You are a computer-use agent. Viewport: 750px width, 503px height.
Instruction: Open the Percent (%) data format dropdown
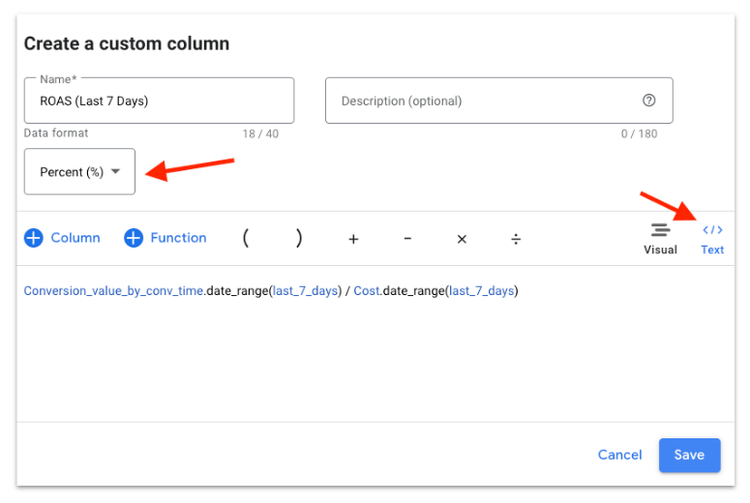point(80,172)
